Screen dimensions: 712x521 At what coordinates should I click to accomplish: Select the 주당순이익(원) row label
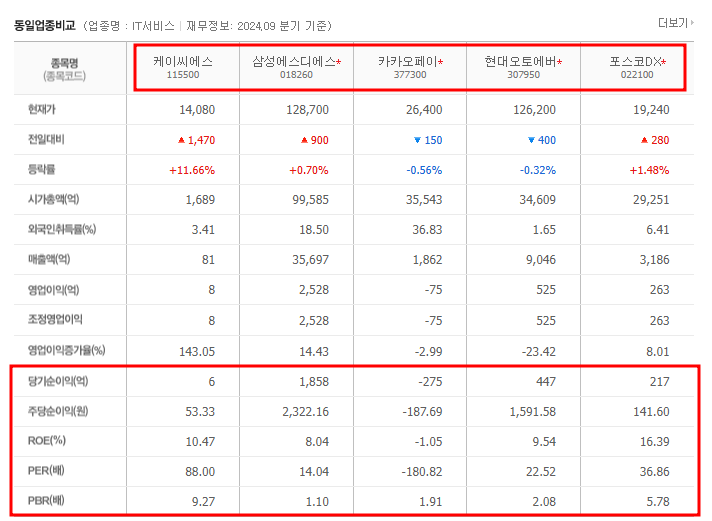pyautogui.click(x=58, y=411)
